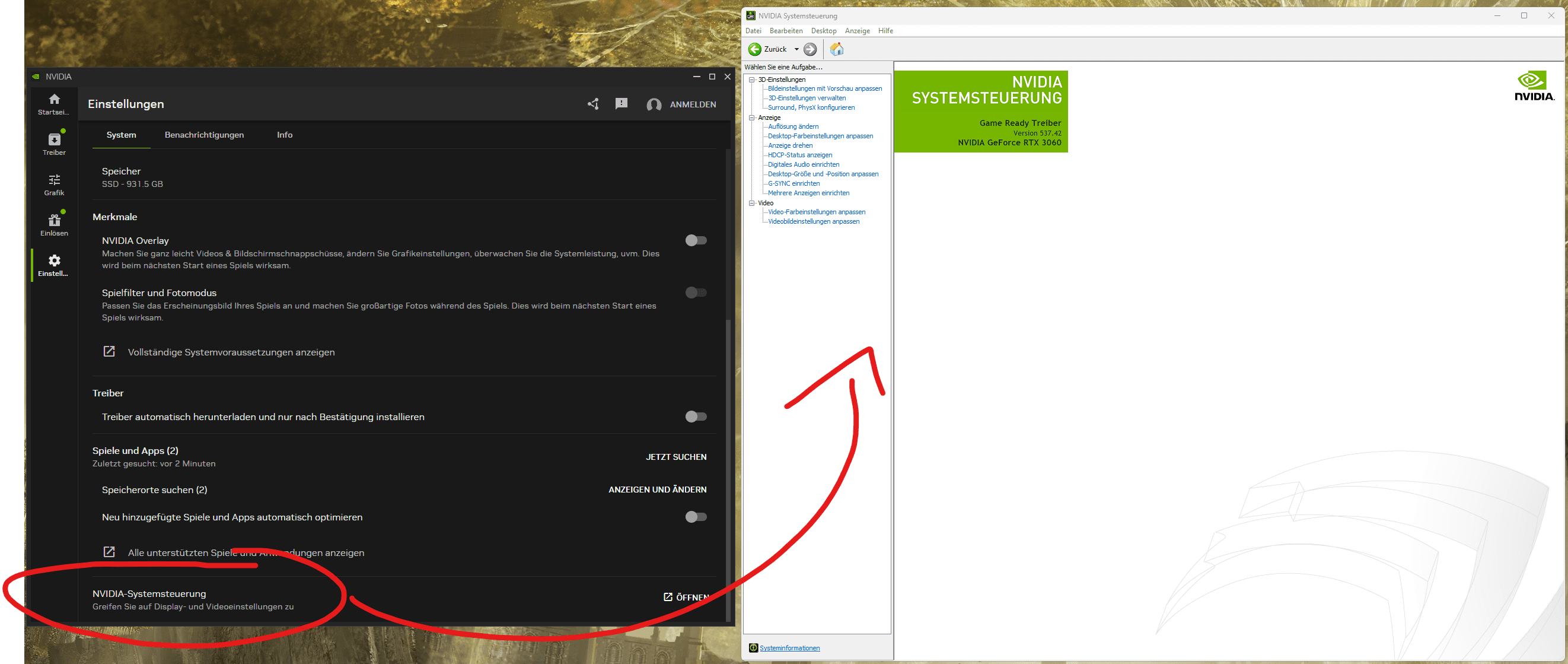Image resolution: width=1568 pixels, height=664 pixels.
Task: Open Alle unterstützten Spiele anzeigen link
Action: point(246,552)
